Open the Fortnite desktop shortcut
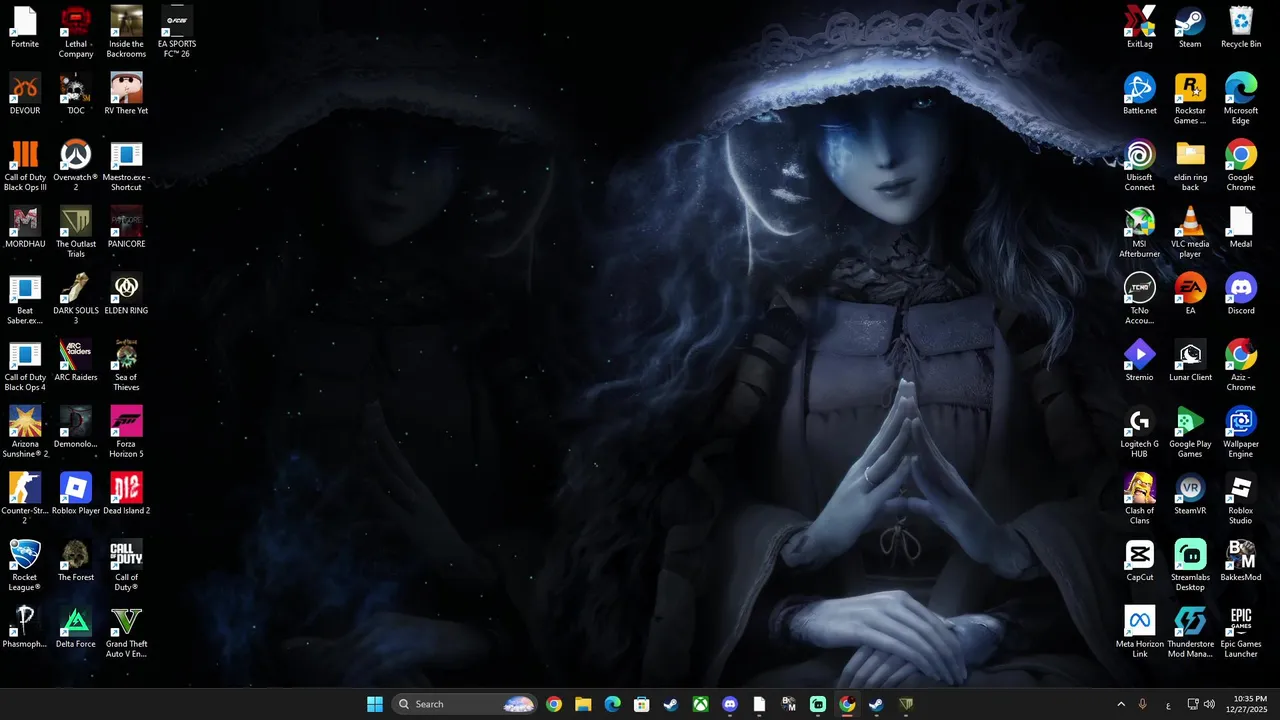The width and height of the screenshot is (1280, 720). pyautogui.click(x=25, y=28)
